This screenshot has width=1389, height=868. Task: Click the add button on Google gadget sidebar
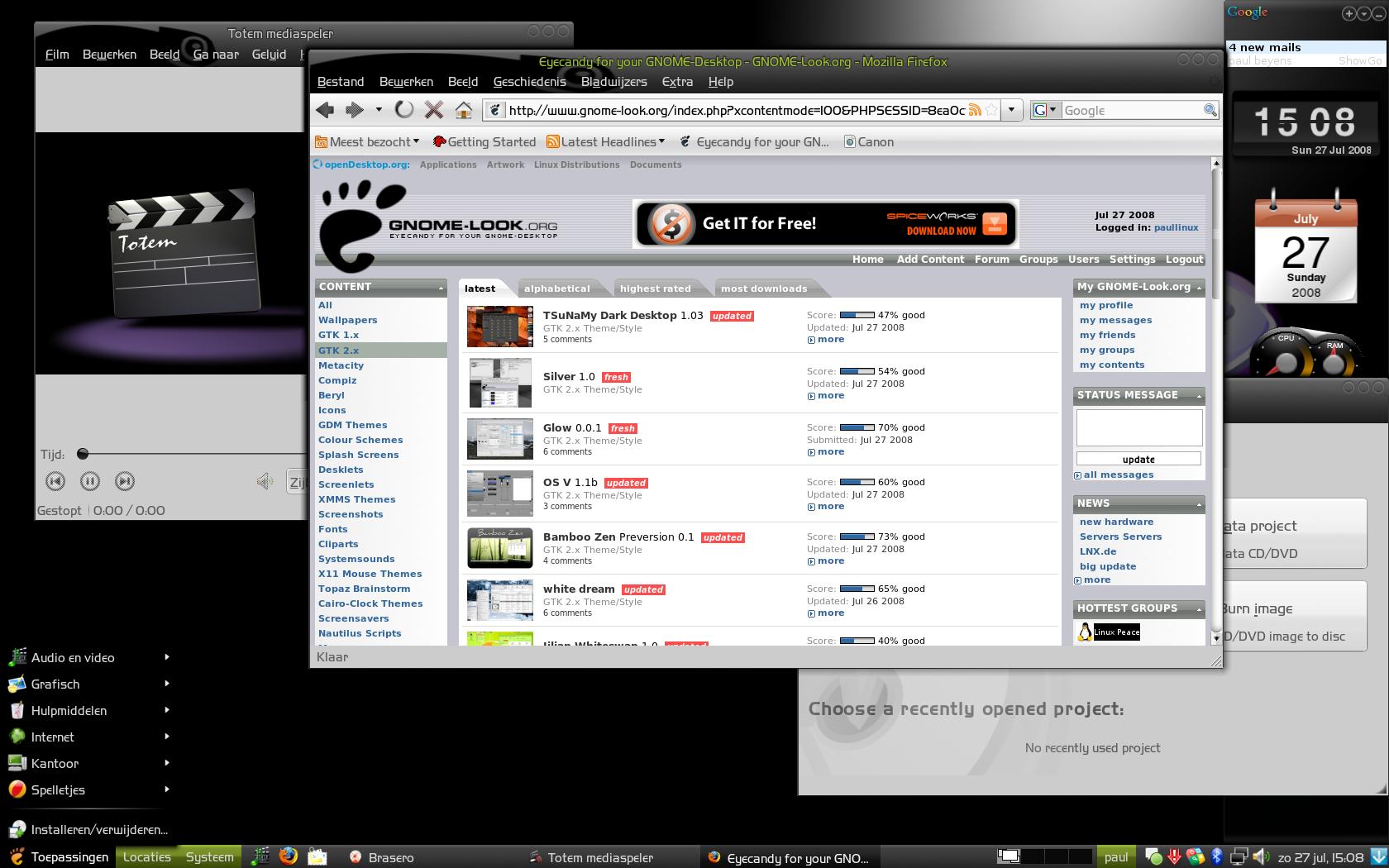[1348, 13]
